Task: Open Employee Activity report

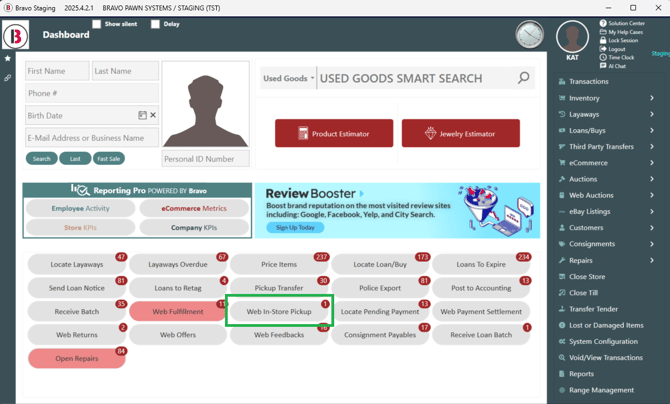Action: (80, 208)
